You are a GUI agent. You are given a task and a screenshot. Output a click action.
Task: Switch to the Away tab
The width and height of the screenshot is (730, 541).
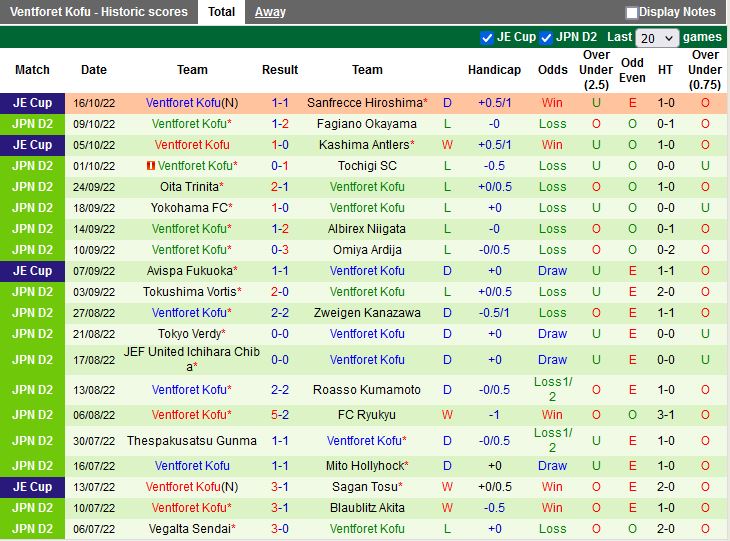pyautogui.click(x=270, y=12)
